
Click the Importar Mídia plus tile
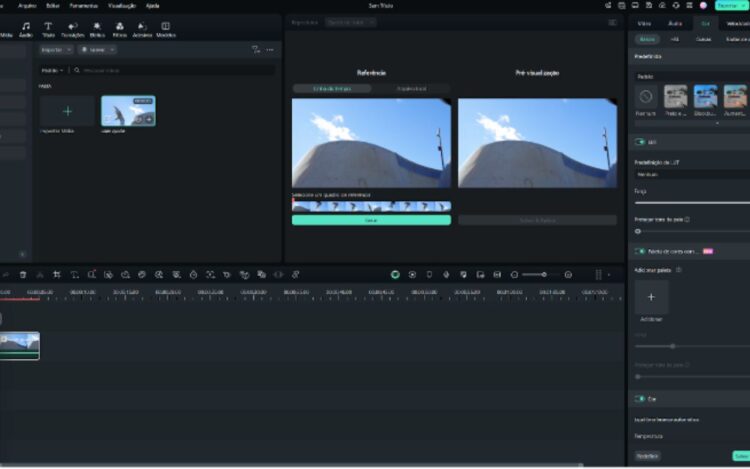67,111
